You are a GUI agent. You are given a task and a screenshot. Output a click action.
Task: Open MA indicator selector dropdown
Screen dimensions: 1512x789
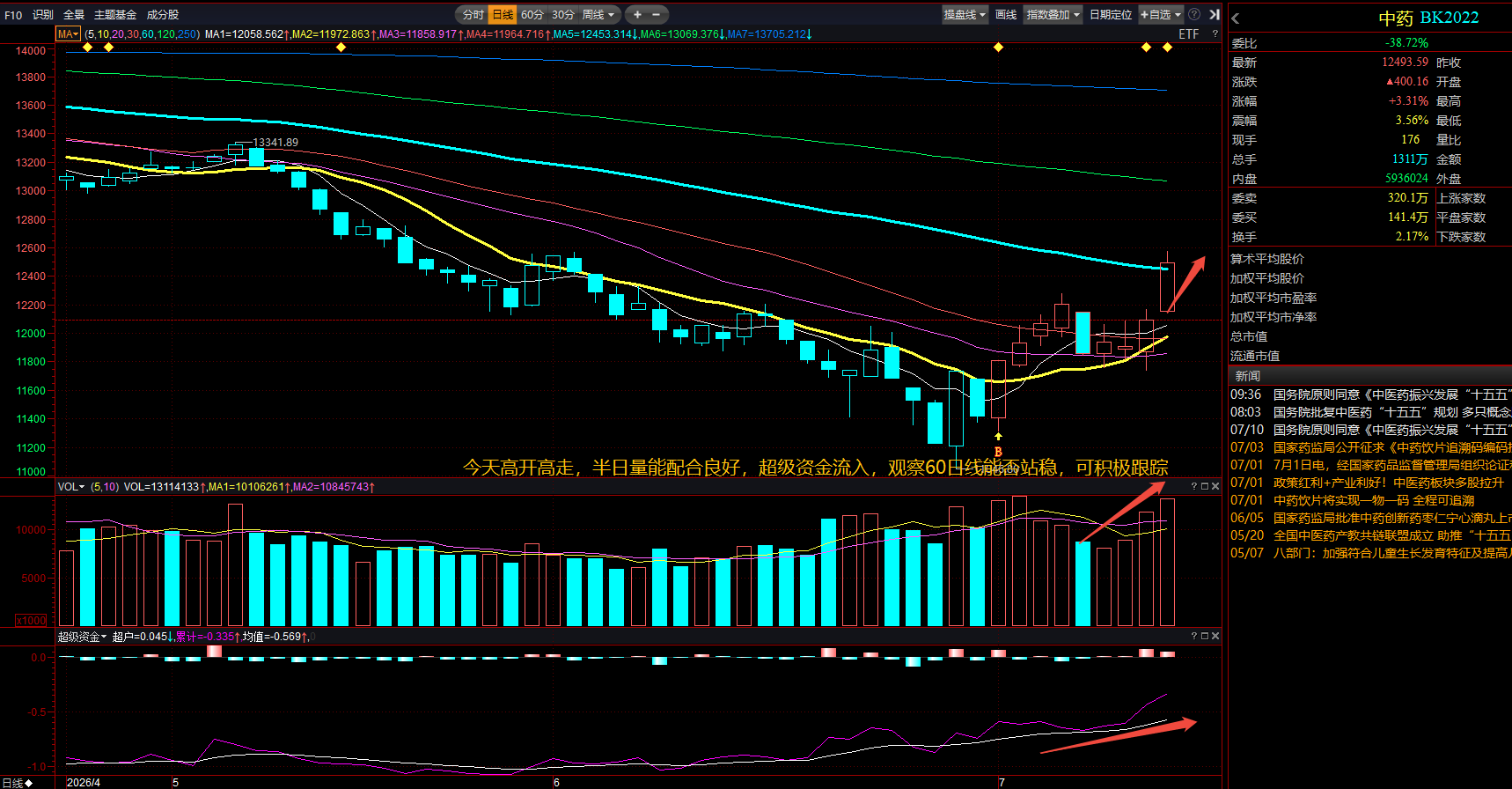(68, 33)
